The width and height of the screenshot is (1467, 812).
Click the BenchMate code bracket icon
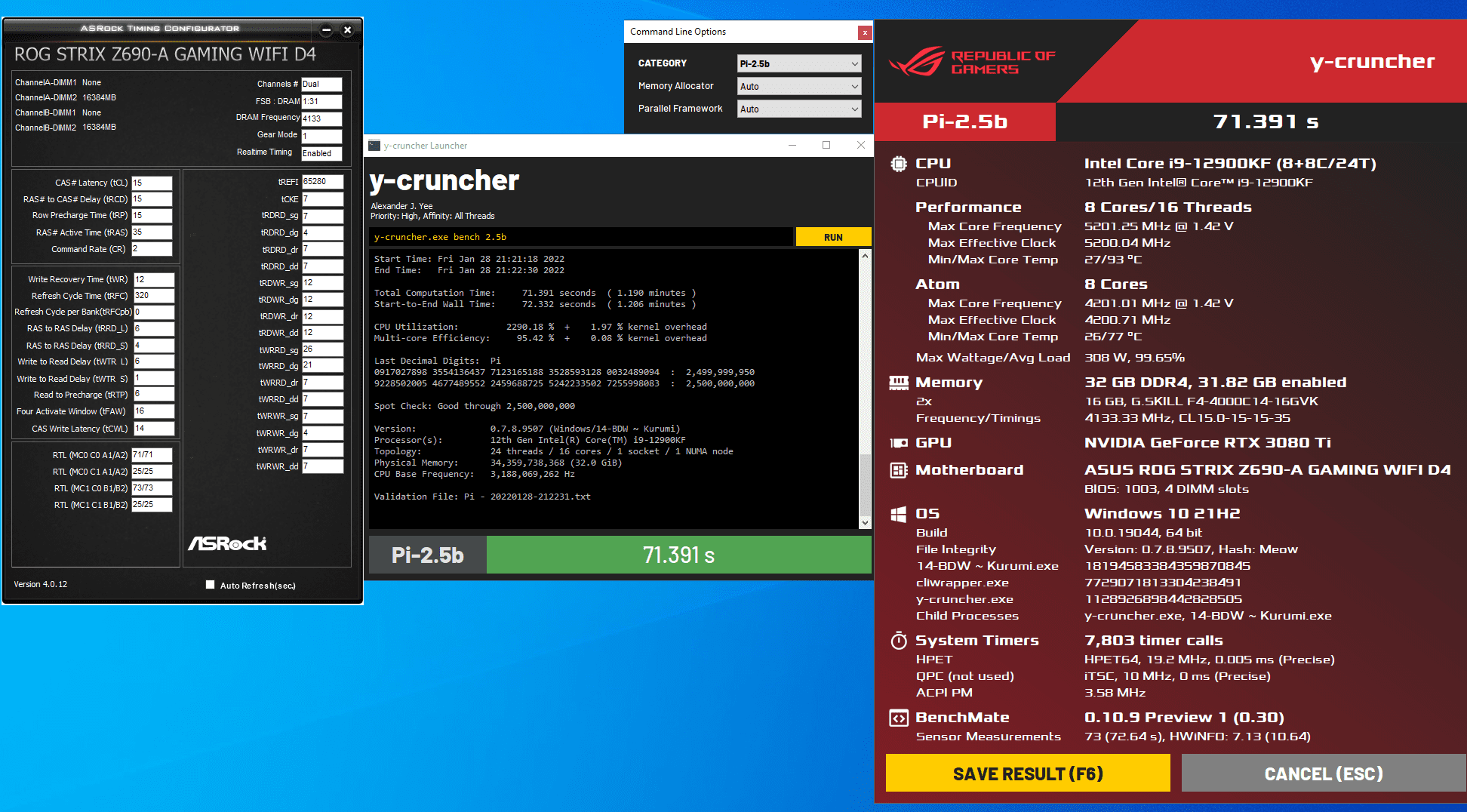coord(899,718)
